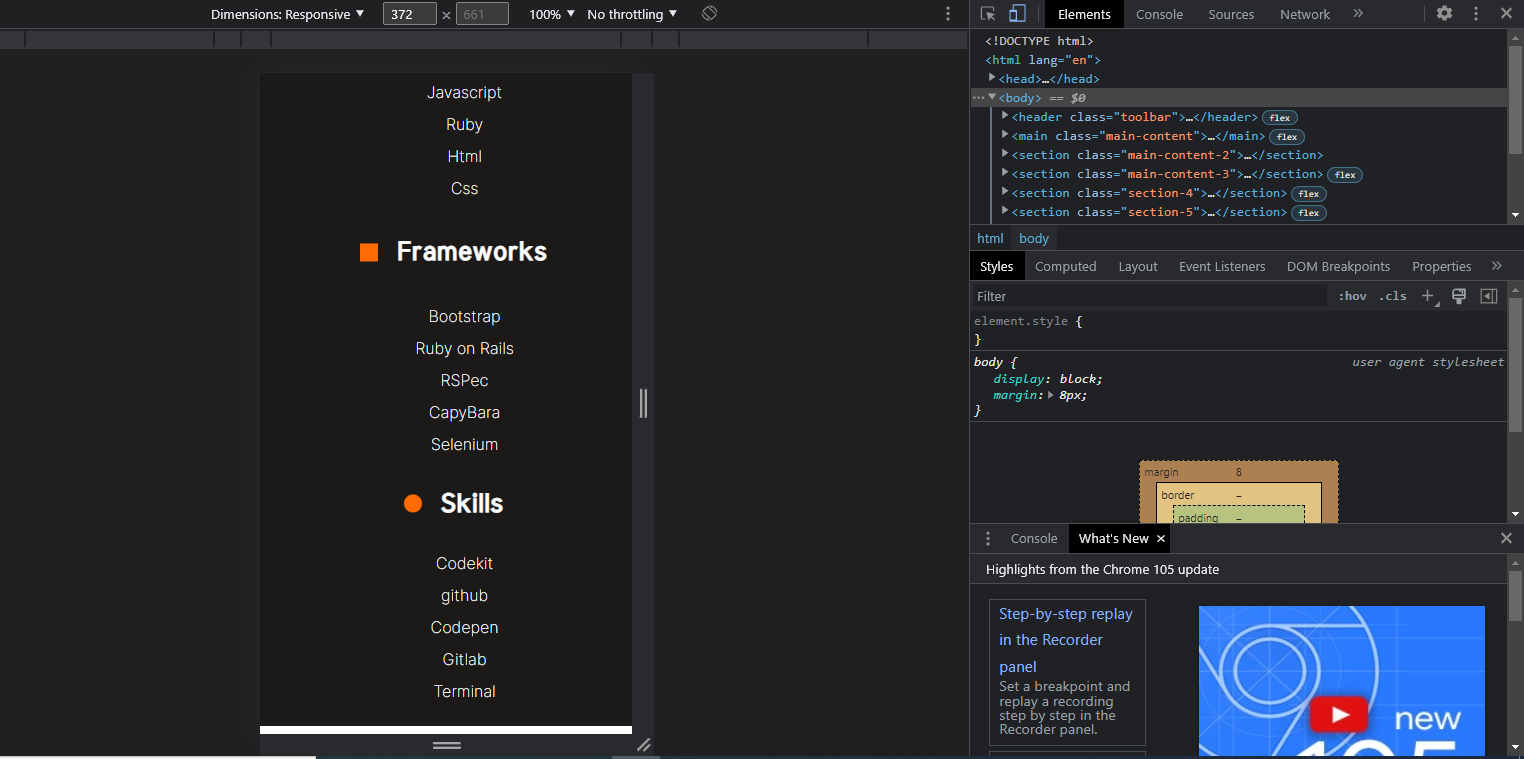Toggle element state with :hov button
The width and height of the screenshot is (1524, 759).
coord(1352,296)
